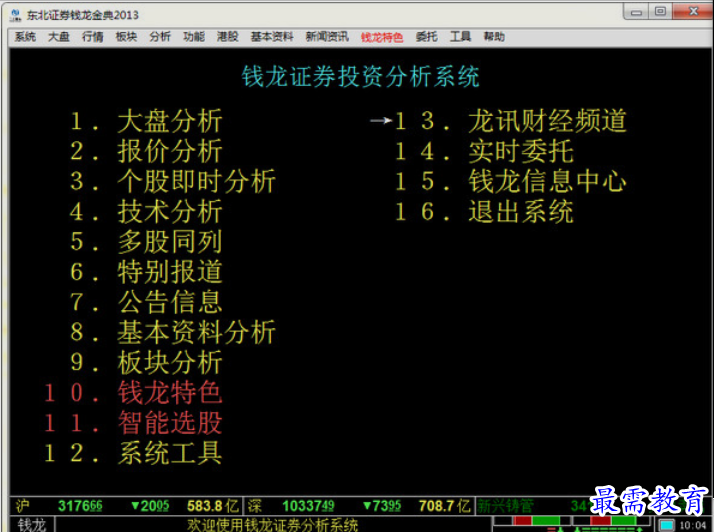Open the 功能 menu
This screenshot has width=714, height=532.
194,37
